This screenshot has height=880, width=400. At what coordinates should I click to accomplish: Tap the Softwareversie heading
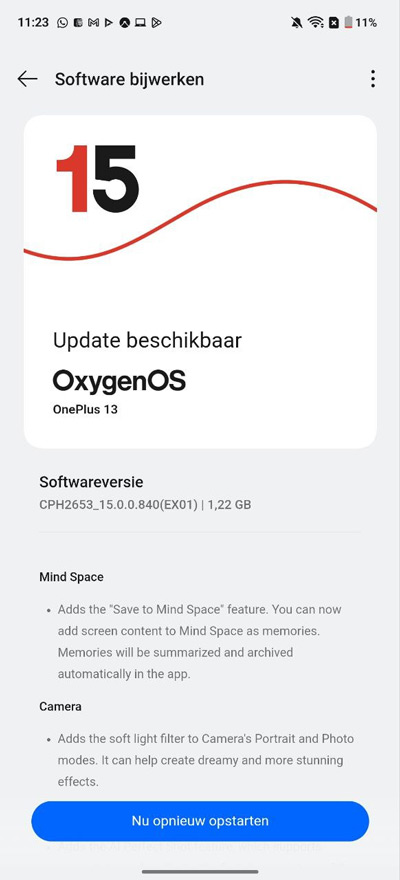click(x=91, y=482)
